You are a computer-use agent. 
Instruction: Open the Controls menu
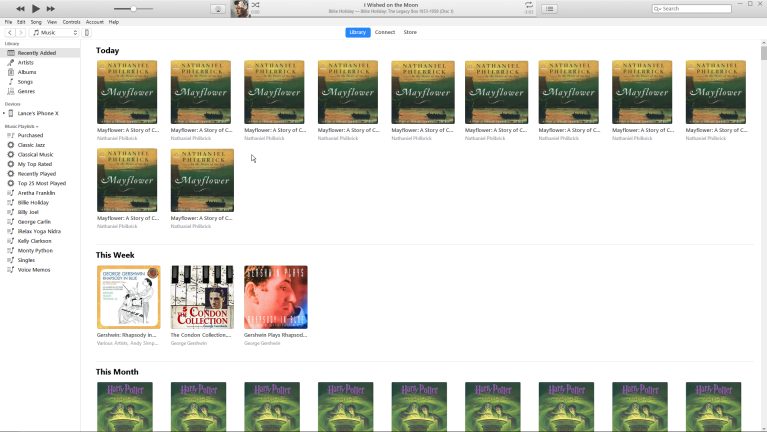click(71, 22)
